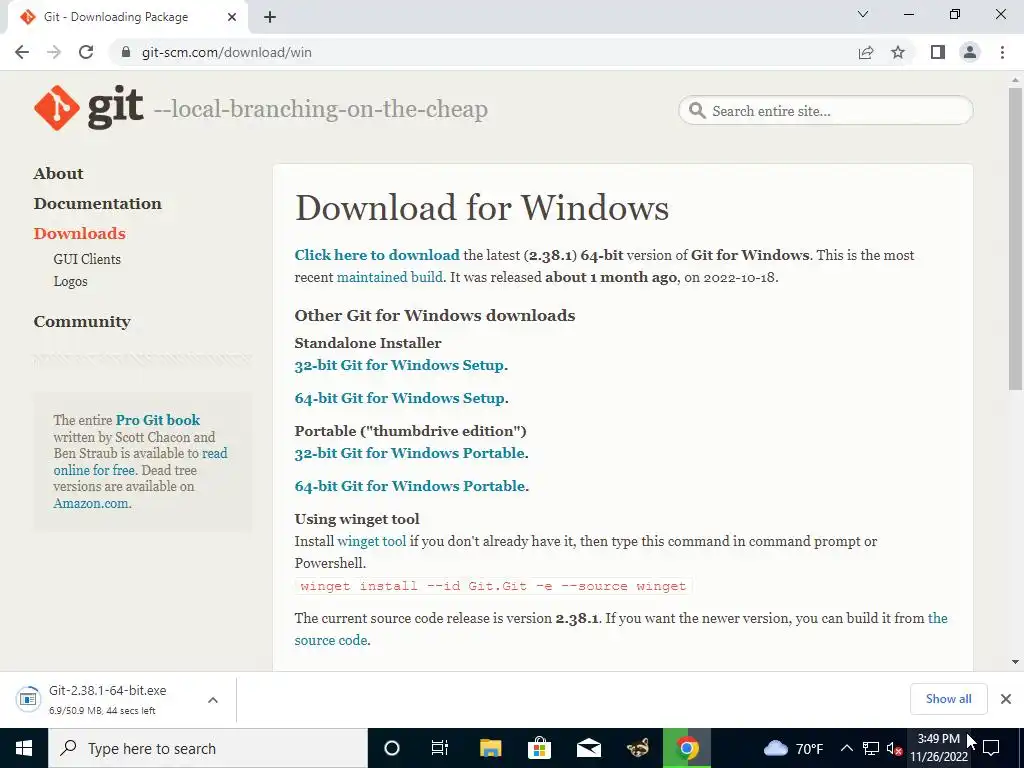Download 64-bit Git for Windows Portable
This screenshot has height=768, width=1024.
[409, 486]
